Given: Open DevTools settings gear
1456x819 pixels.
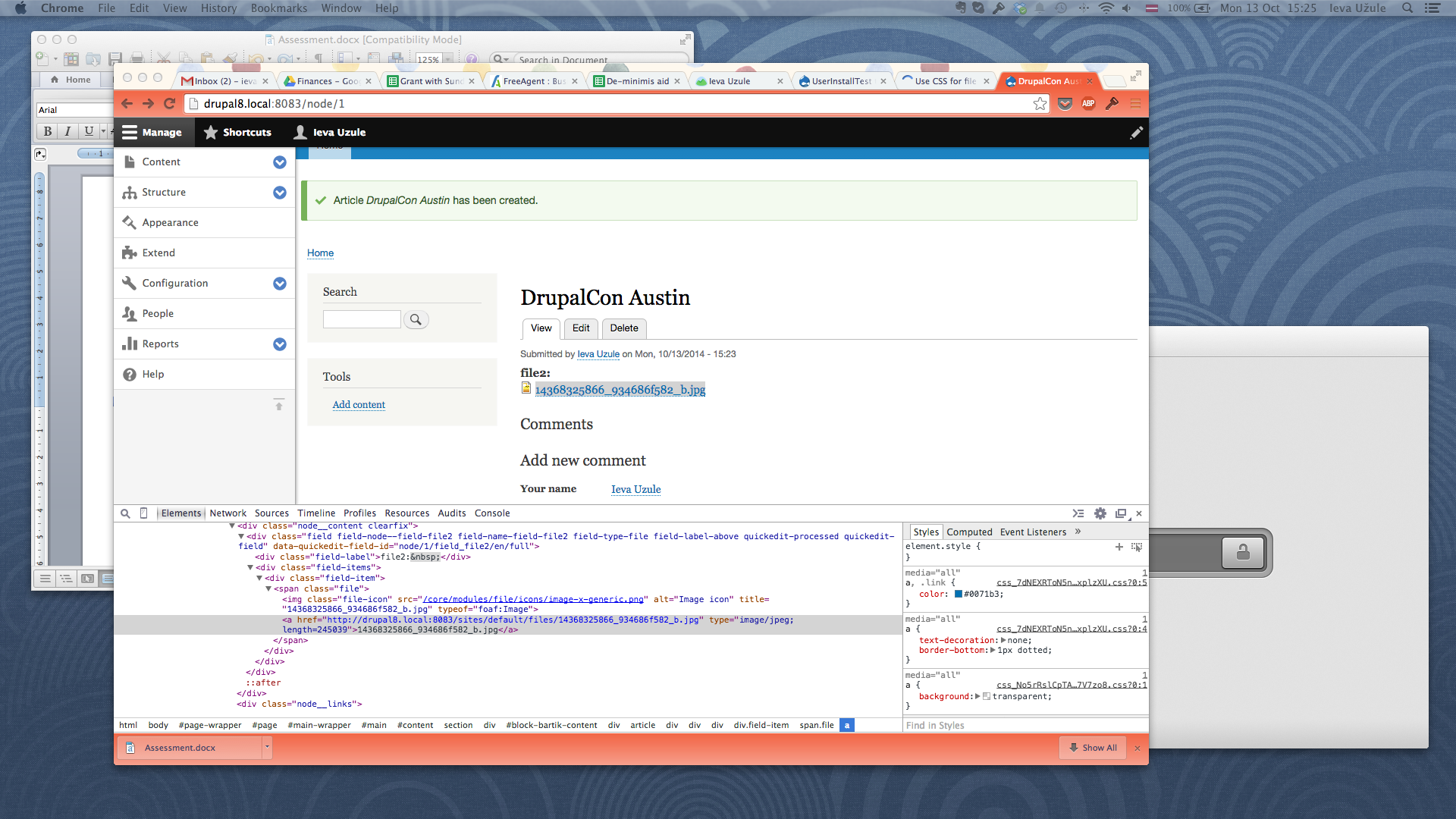Looking at the screenshot, I should (x=1100, y=513).
